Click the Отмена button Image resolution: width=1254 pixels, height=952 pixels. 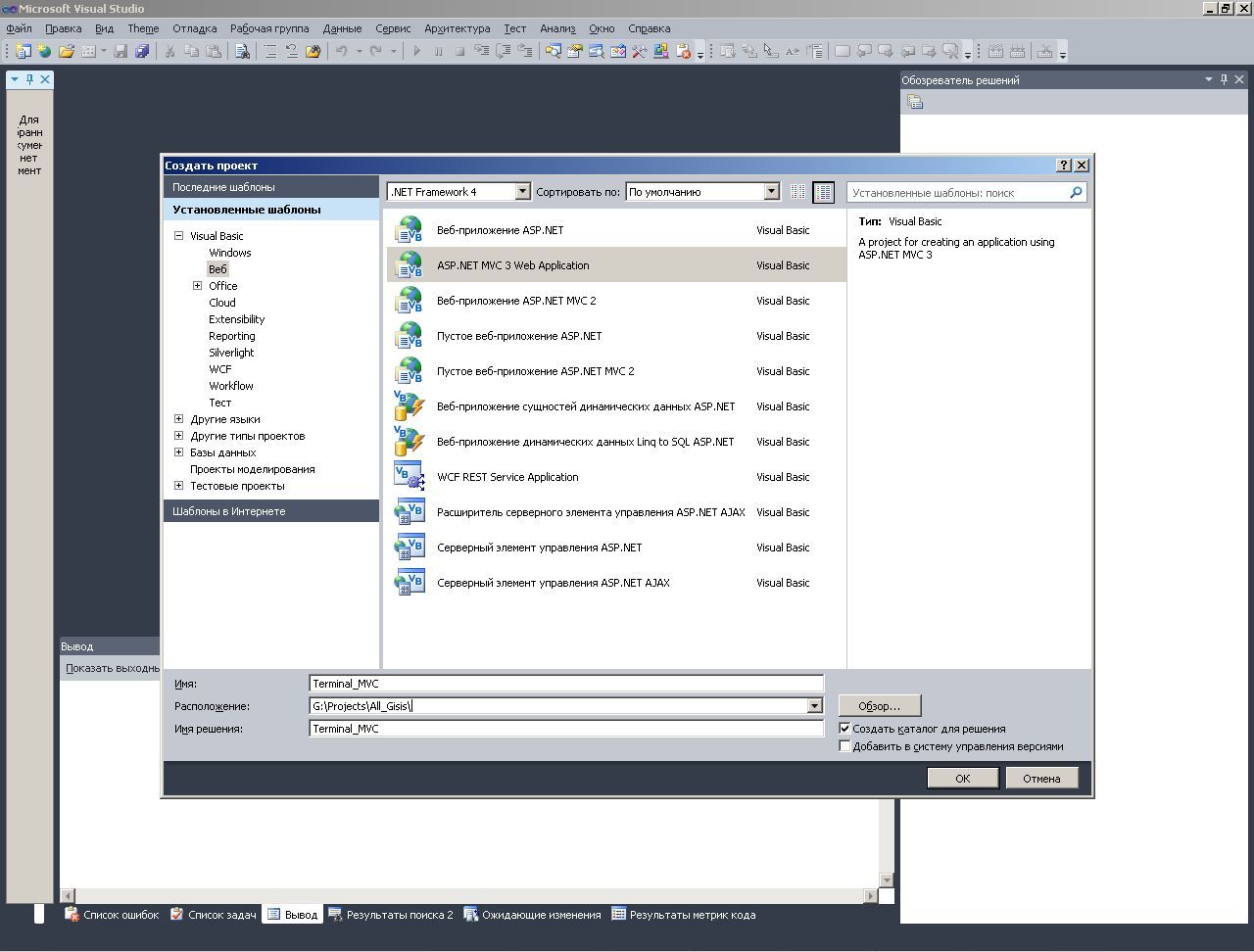point(1041,779)
